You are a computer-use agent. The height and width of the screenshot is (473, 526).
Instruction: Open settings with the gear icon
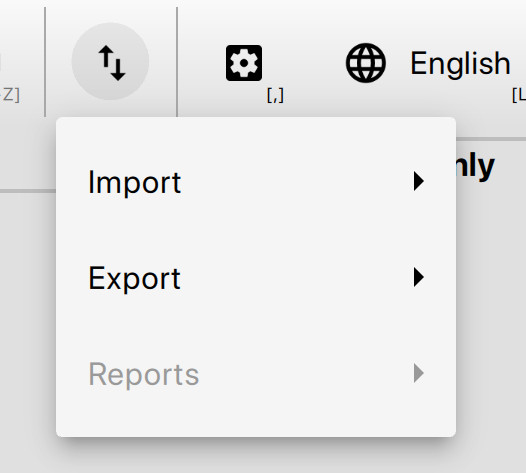point(244,63)
